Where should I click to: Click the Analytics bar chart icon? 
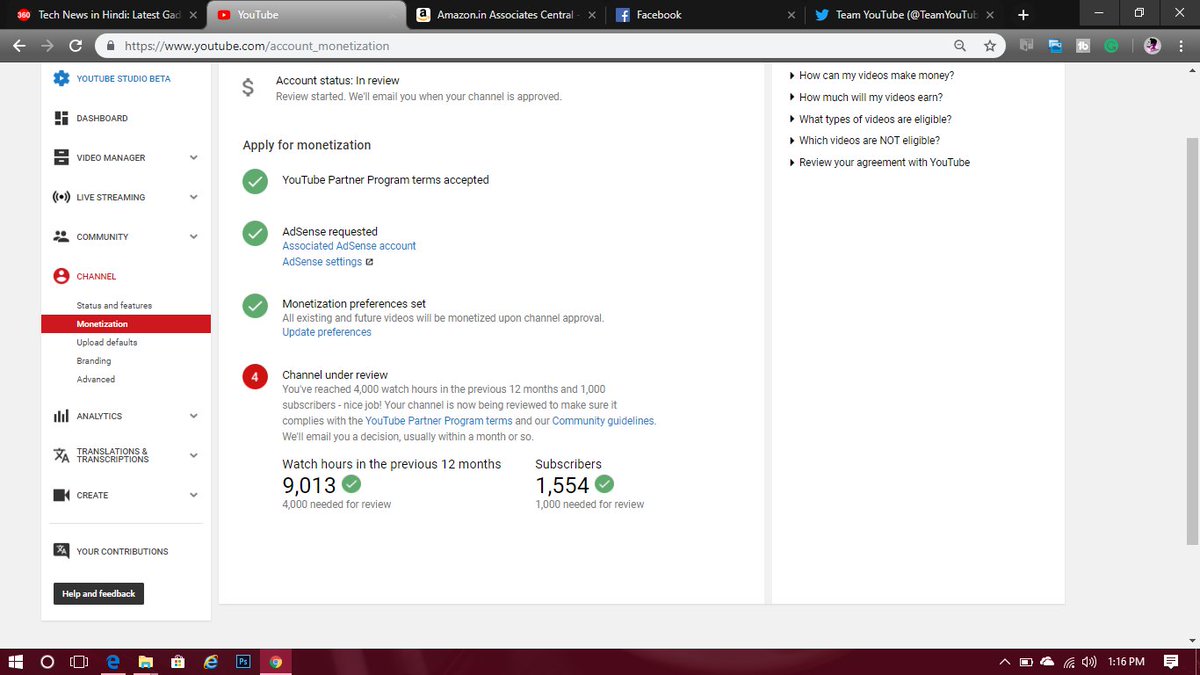click(61, 416)
